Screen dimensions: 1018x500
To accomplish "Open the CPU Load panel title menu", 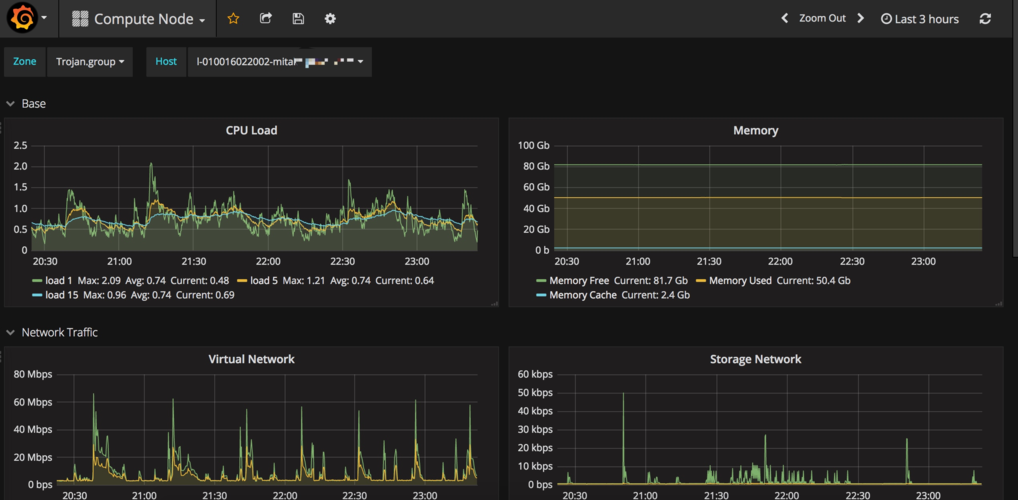I will click(x=250, y=130).
